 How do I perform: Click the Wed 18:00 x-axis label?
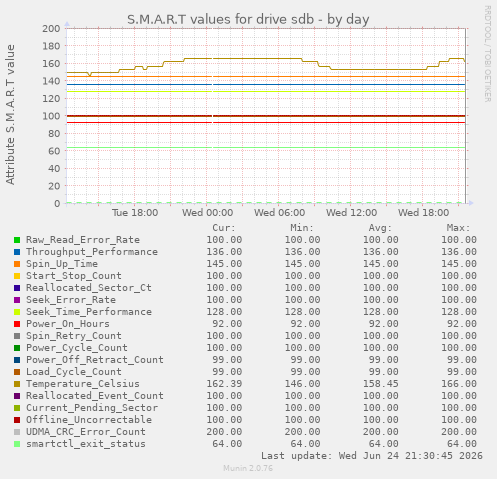(x=424, y=213)
